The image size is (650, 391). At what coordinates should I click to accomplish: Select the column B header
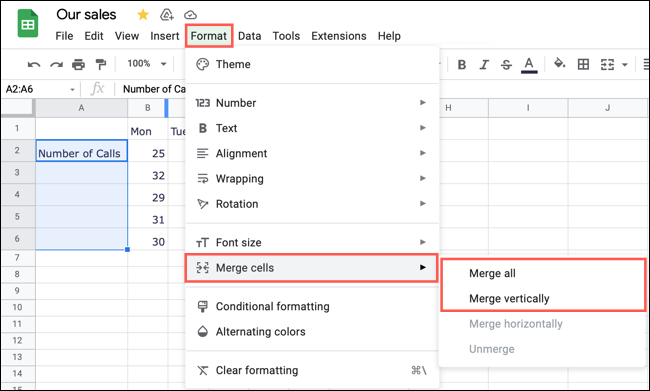(148, 108)
